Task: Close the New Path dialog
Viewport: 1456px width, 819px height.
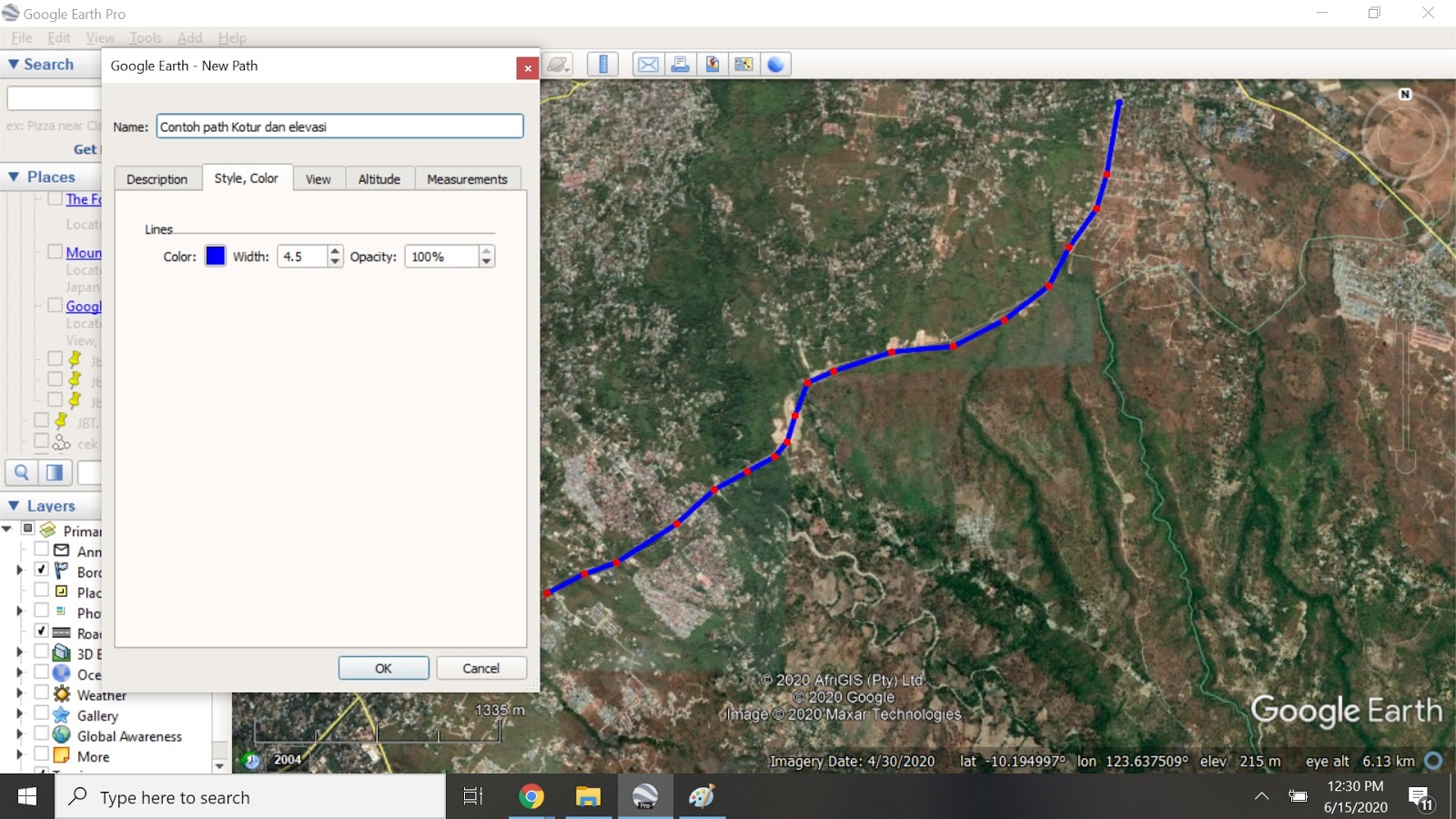Action: pos(528,68)
